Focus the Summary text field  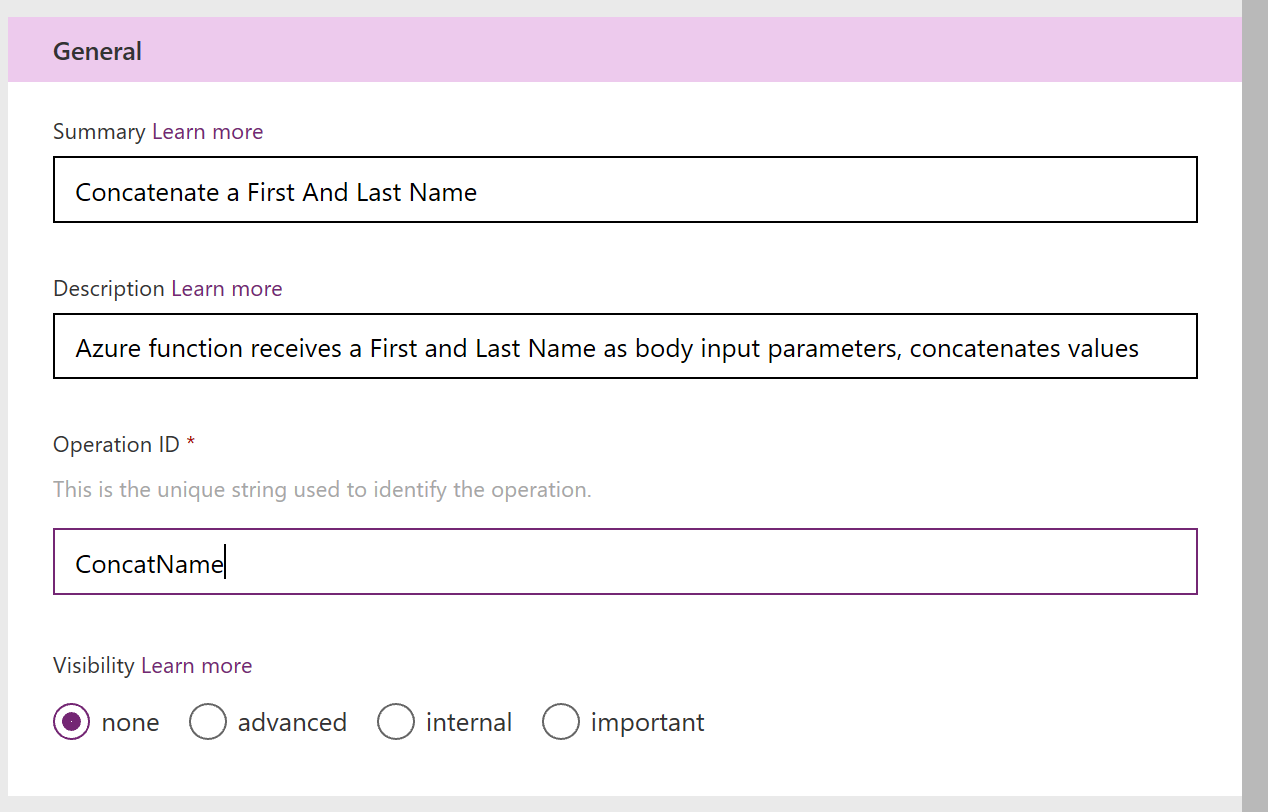(x=625, y=189)
